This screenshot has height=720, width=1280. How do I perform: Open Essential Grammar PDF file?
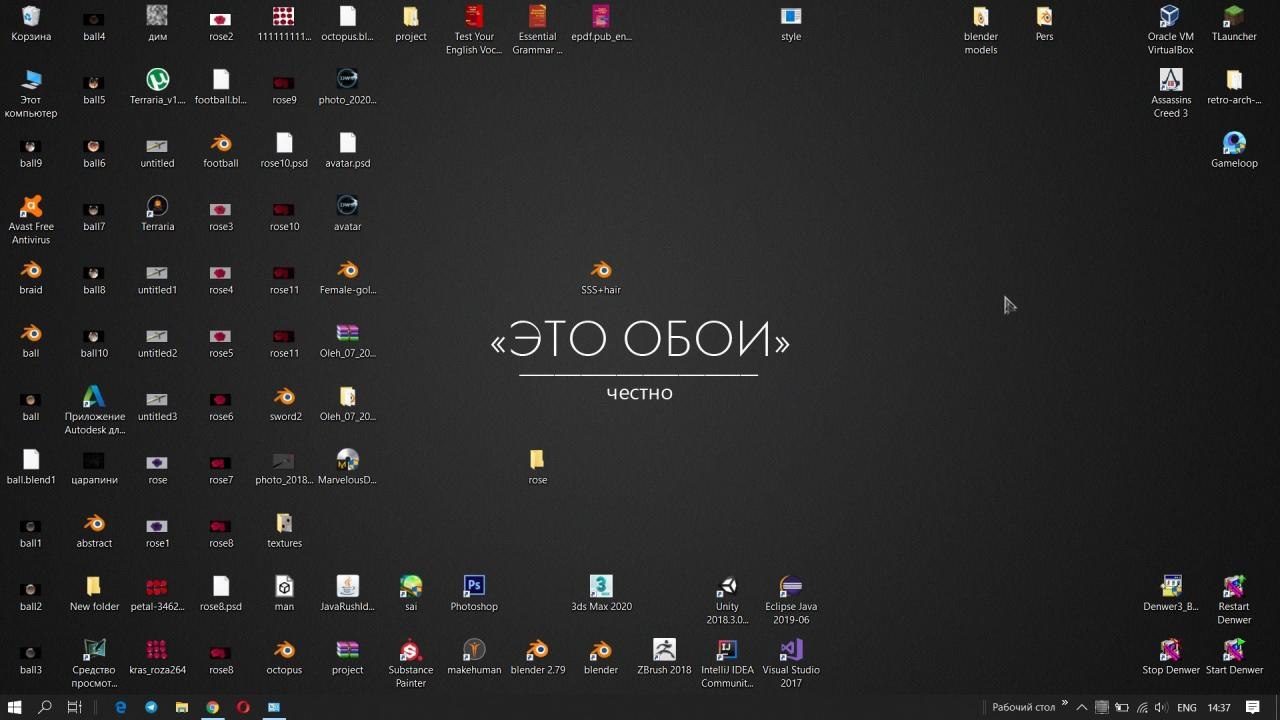(538, 30)
